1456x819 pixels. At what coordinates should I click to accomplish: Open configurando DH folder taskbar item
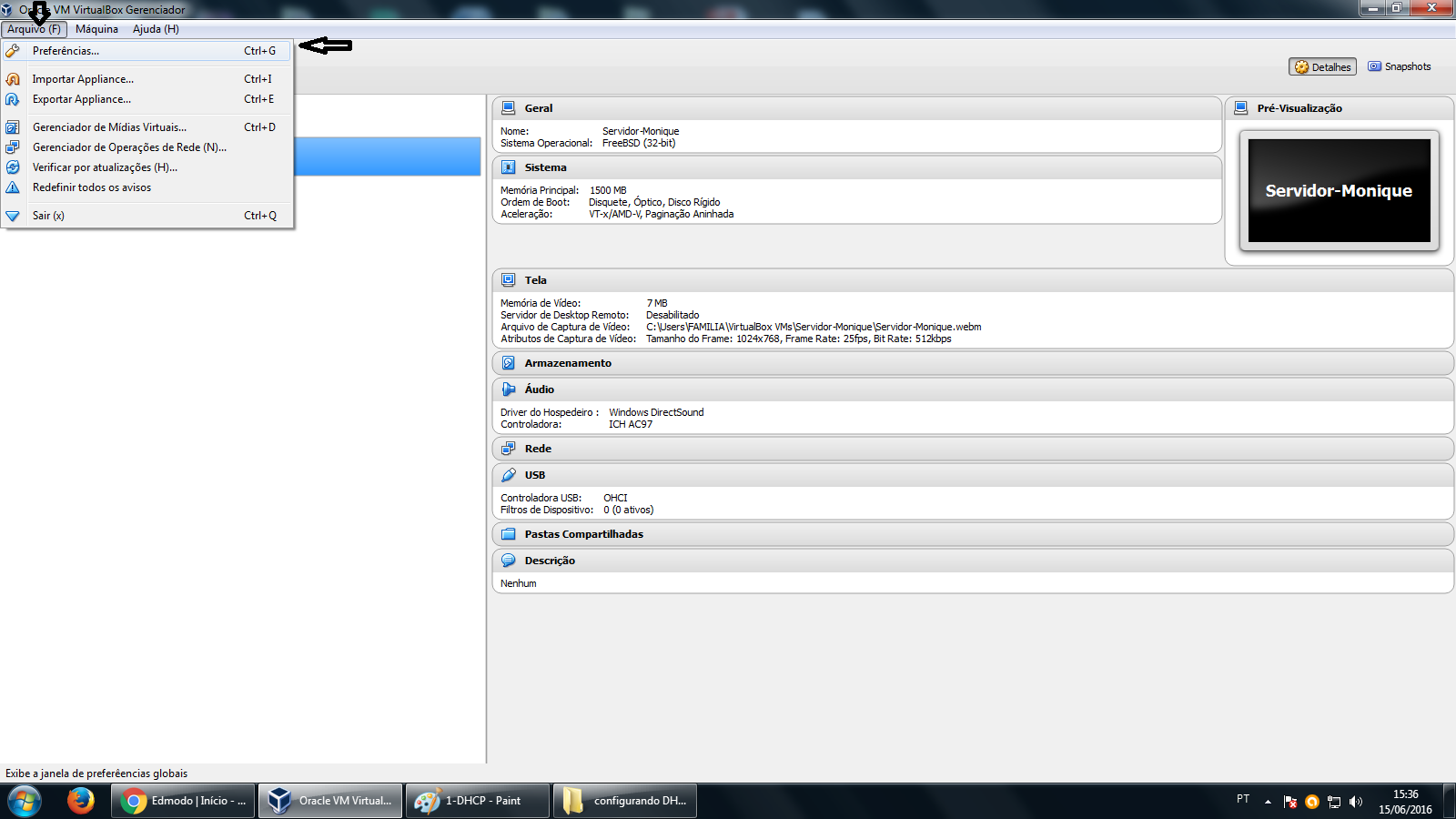(625, 801)
